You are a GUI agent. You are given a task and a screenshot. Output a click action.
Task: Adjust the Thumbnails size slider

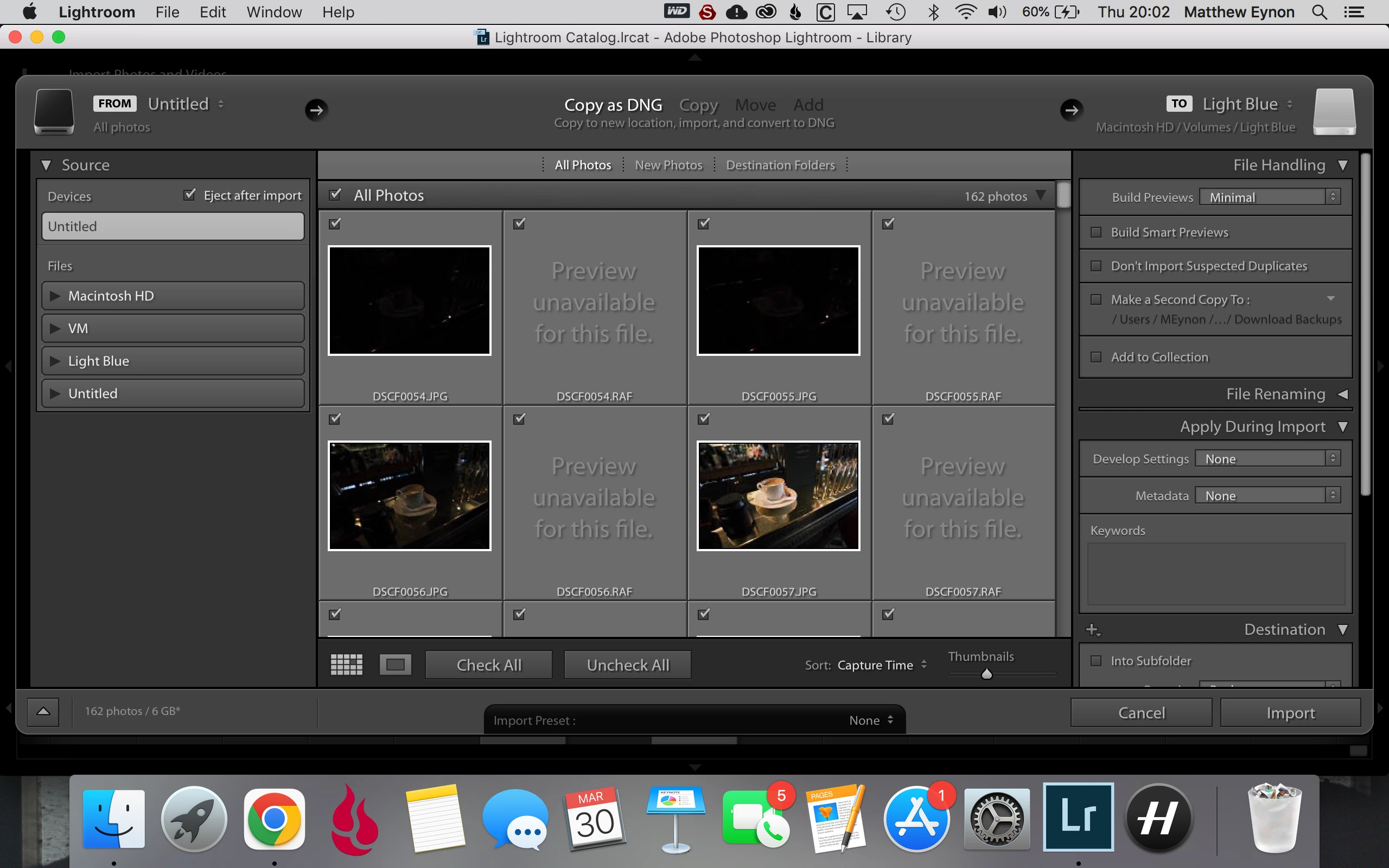pyautogui.click(x=986, y=674)
